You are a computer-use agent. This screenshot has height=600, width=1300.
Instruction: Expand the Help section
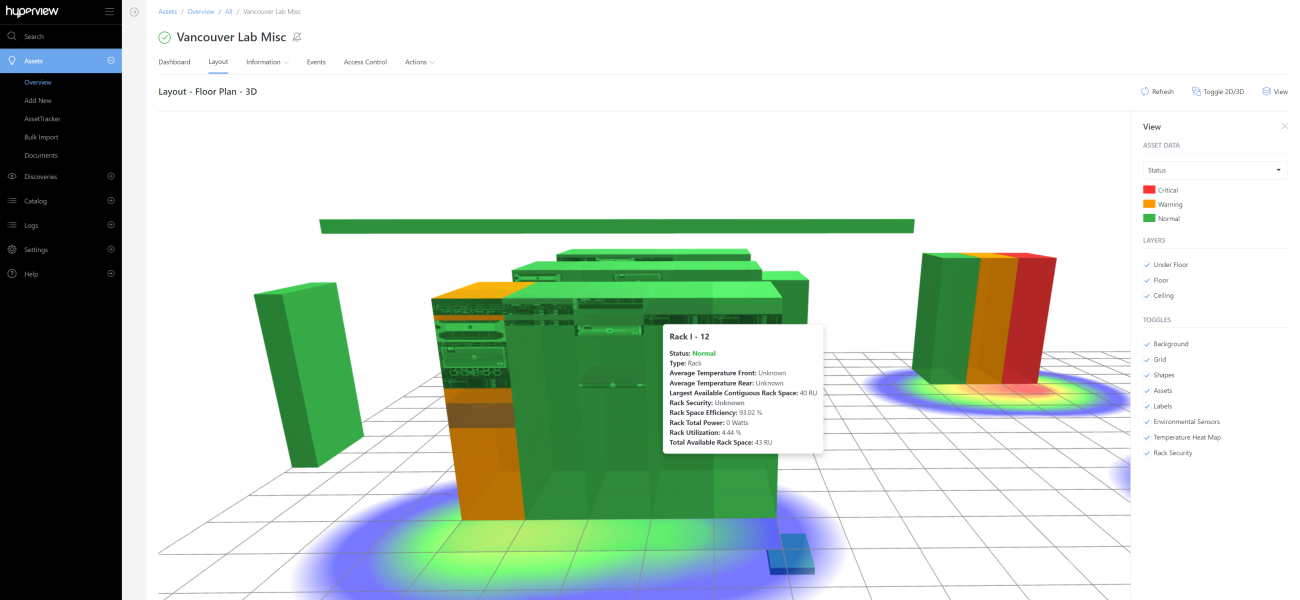coord(111,274)
